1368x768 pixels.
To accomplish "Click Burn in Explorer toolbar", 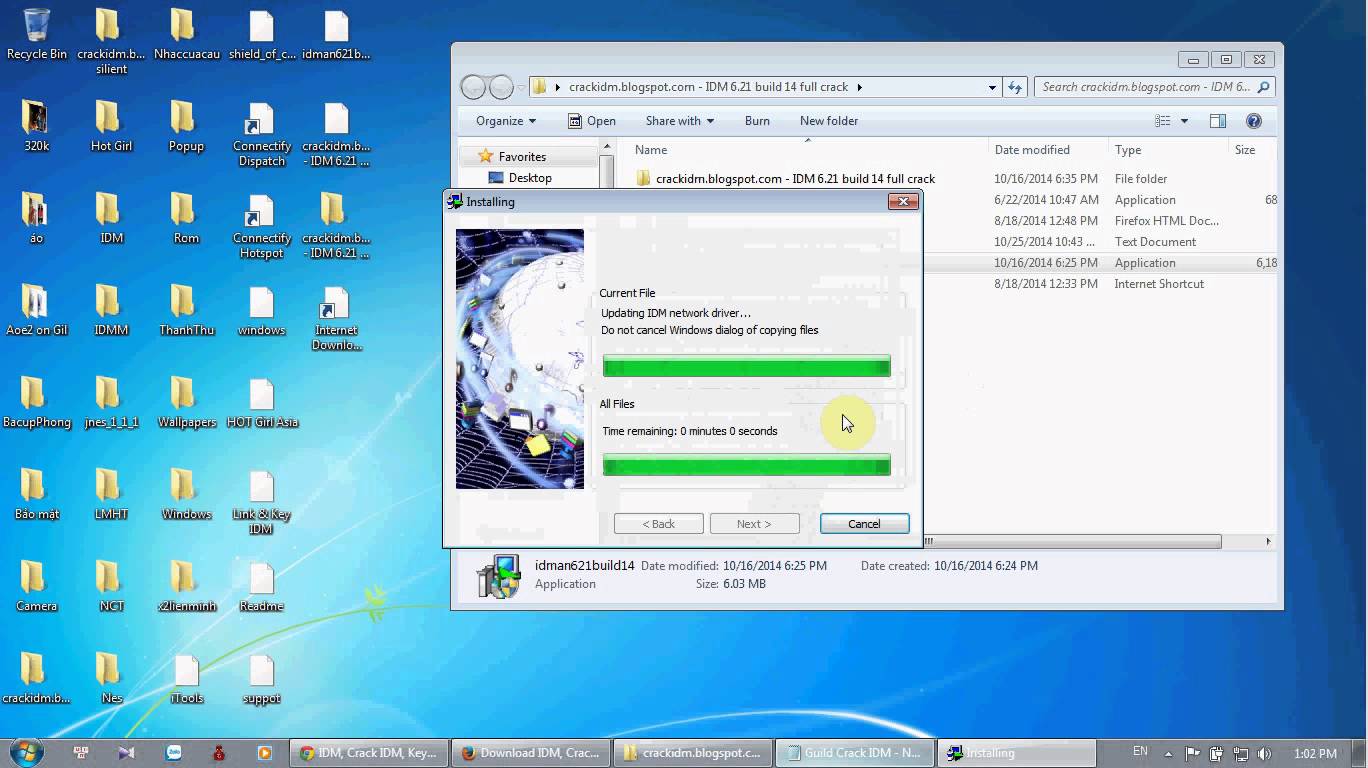I will coord(757,121).
